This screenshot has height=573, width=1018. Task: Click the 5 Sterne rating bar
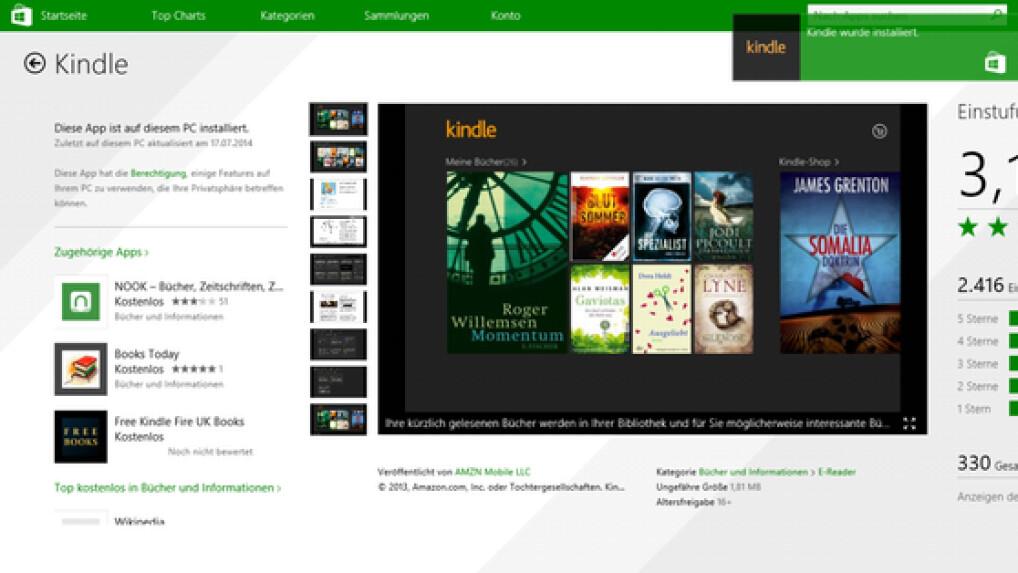1012,319
